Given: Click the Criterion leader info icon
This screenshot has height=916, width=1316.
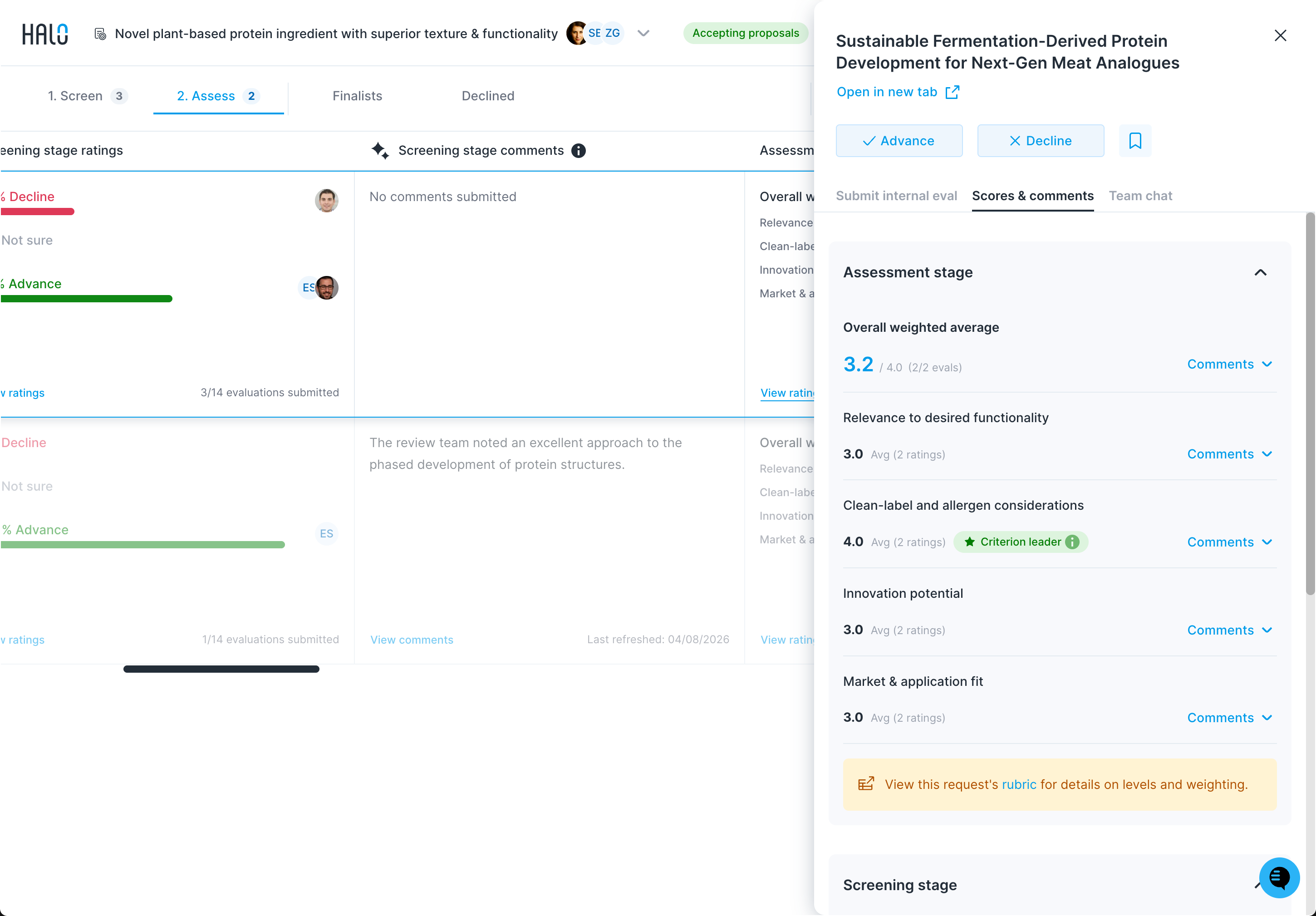Looking at the screenshot, I should coord(1072,542).
